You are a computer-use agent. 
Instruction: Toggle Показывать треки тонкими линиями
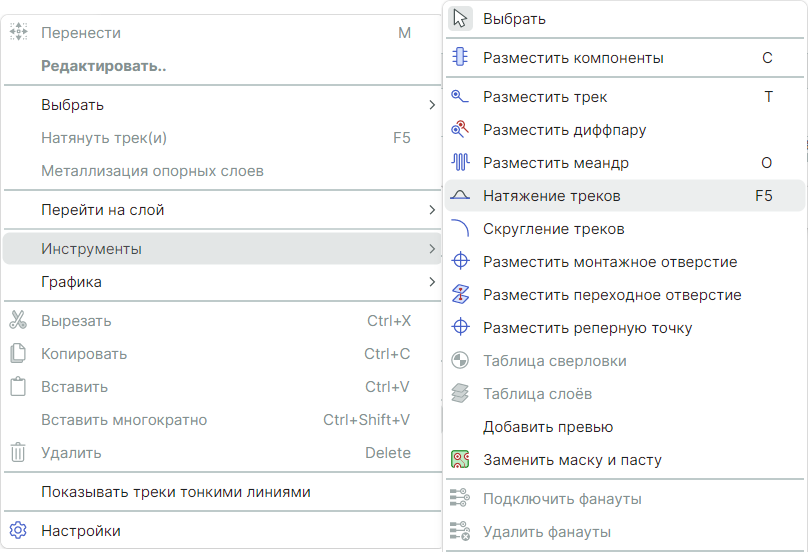176,492
